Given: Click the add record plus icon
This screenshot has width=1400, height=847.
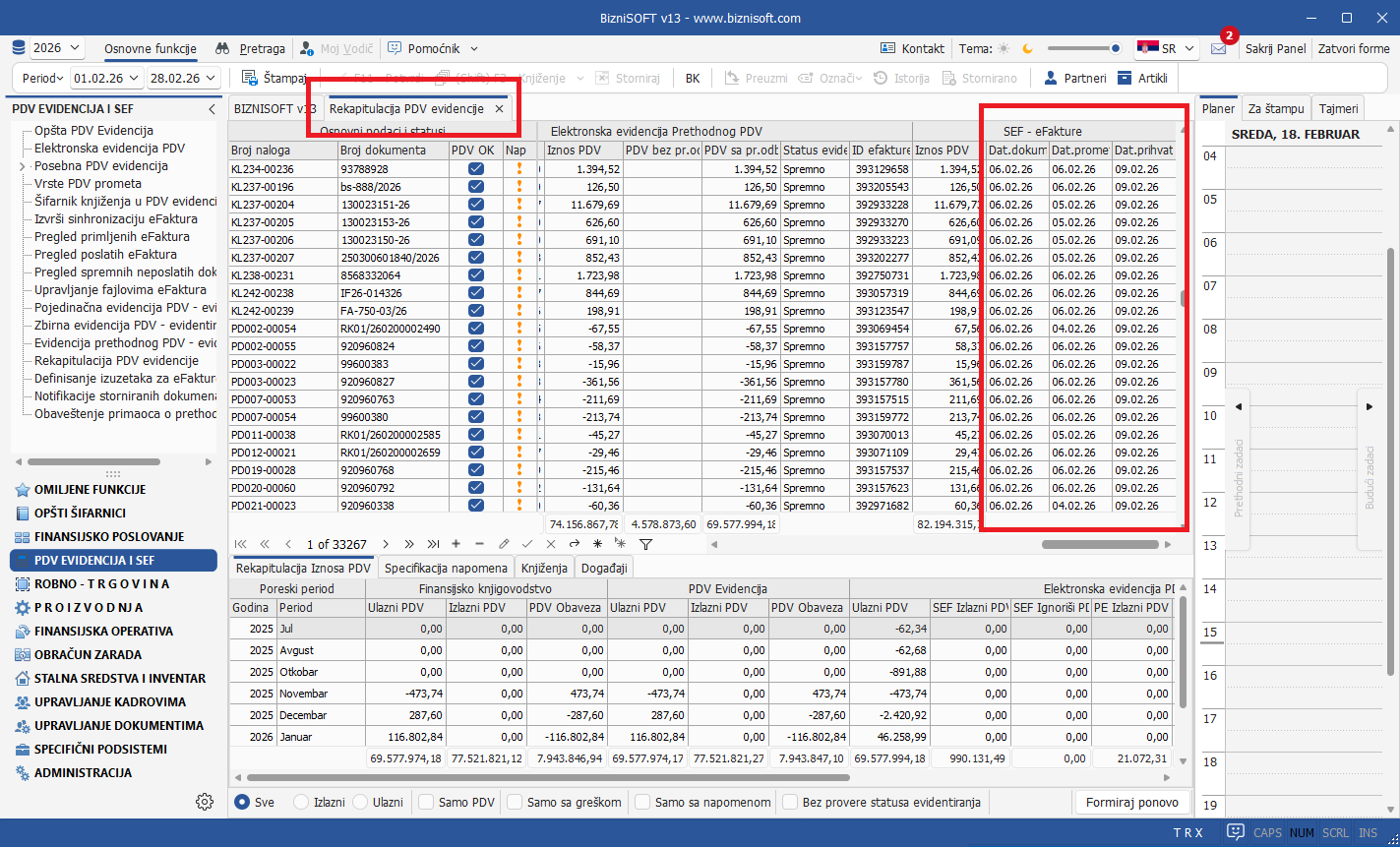Looking at the screenshot, I should 456,544.
